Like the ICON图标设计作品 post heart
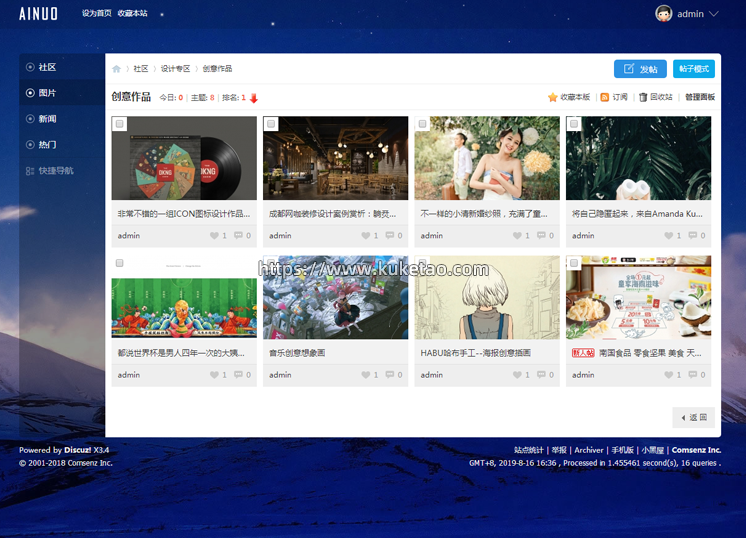The image size is (746, 538). 214,235
